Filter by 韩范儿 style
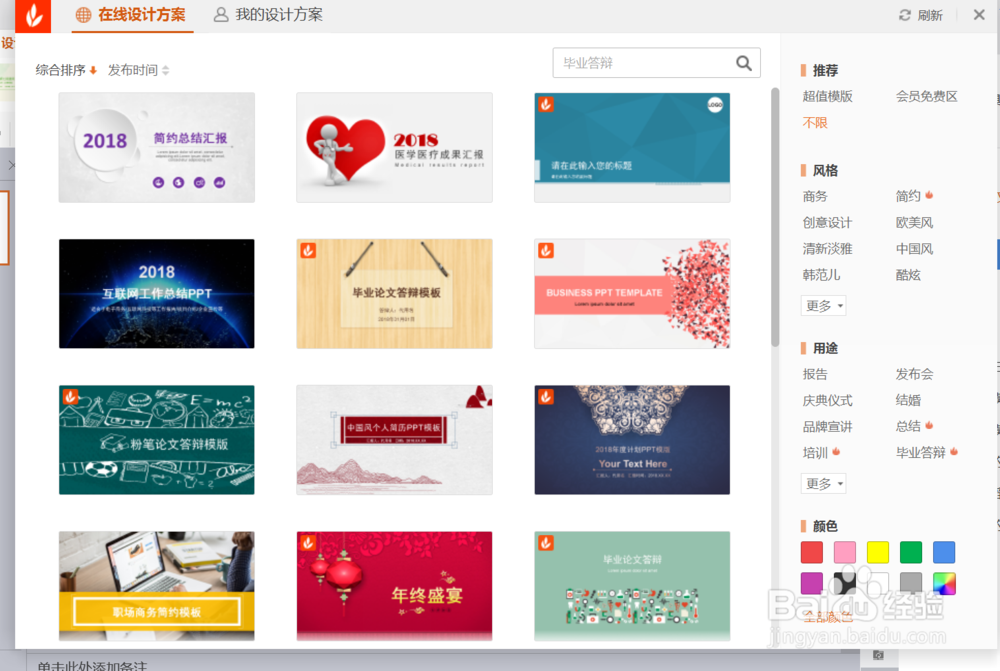Image resolution: width=1000 pixels, height=671 pixels. [821, 275]
